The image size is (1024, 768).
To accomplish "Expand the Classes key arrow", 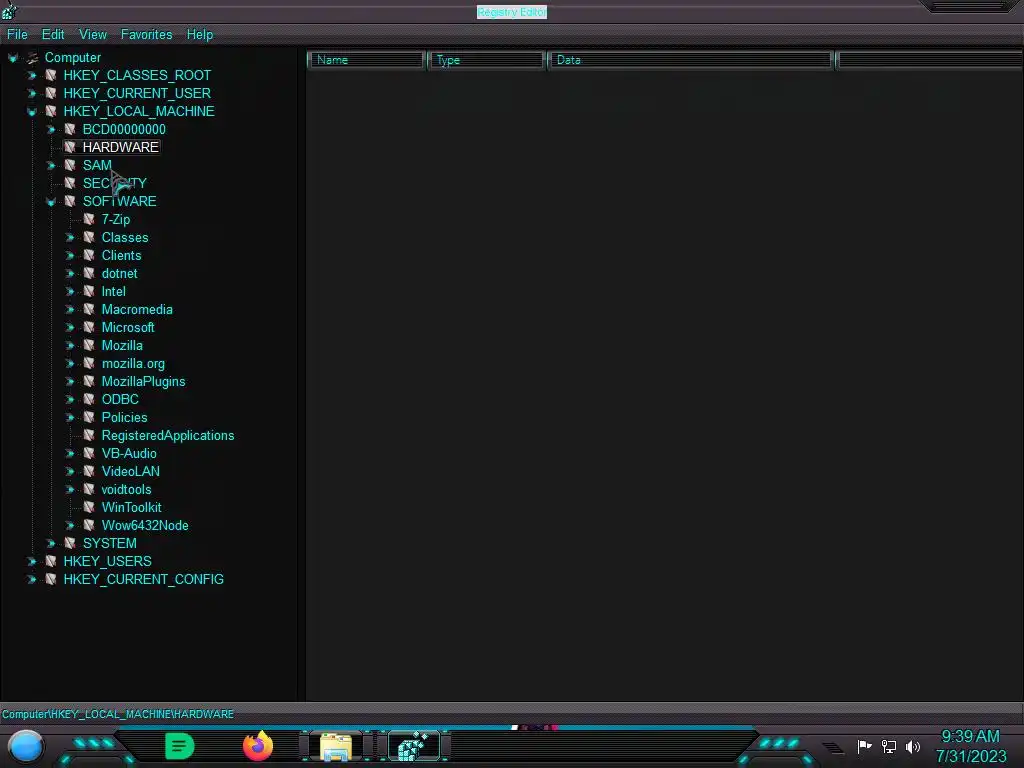I will [x=70, y=238].
